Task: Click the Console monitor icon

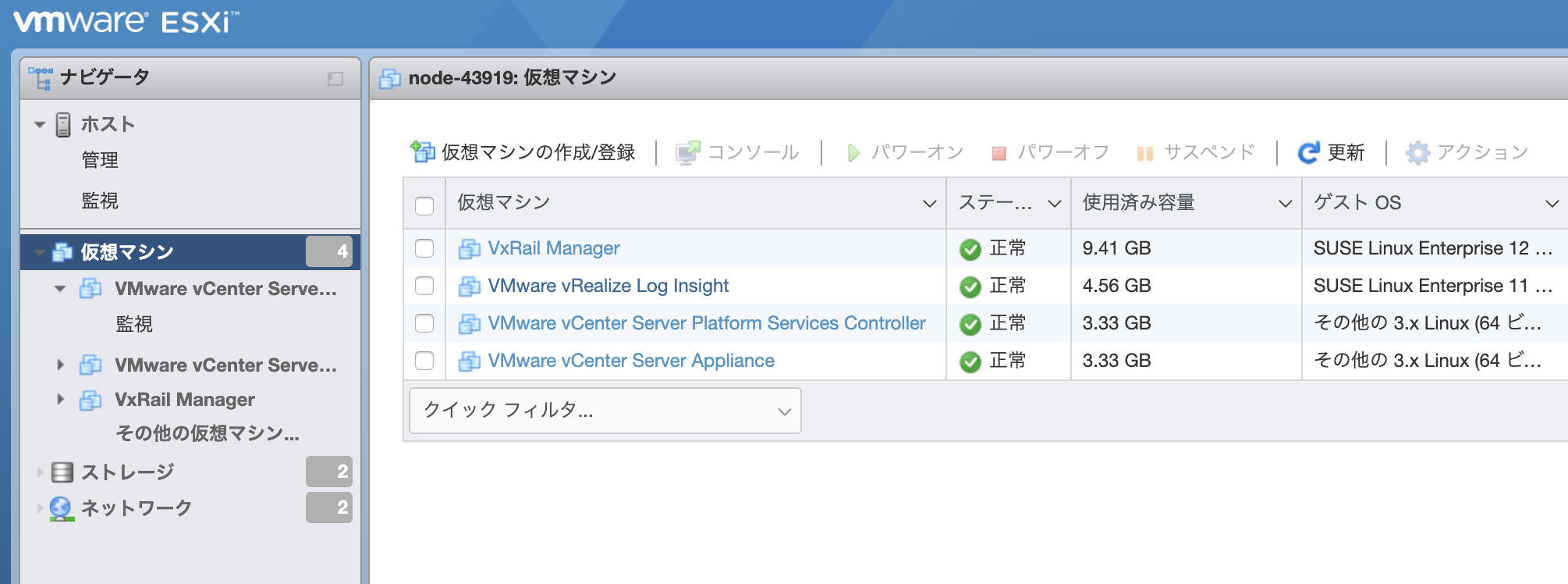Action: pyautogui.click(x=687, y=152)
